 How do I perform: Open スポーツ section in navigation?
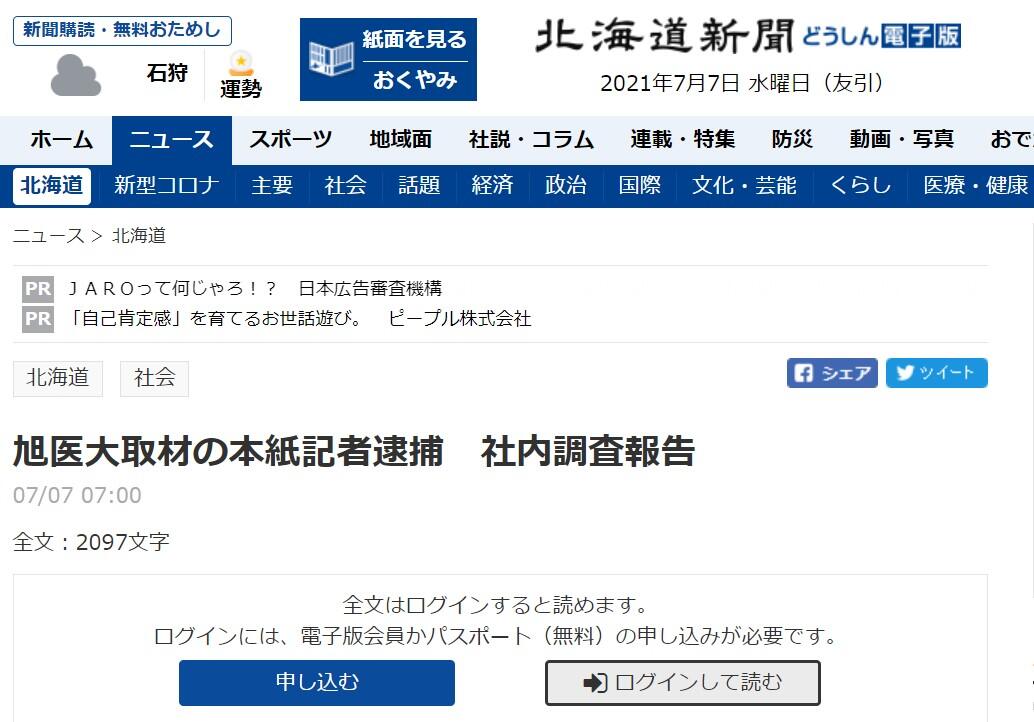click(290, 140)
